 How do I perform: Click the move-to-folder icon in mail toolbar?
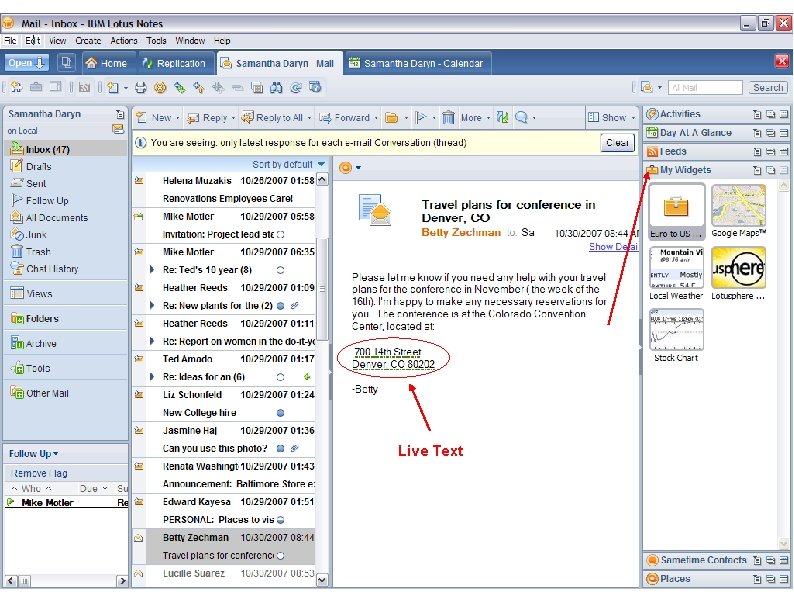tap(391, 118)
